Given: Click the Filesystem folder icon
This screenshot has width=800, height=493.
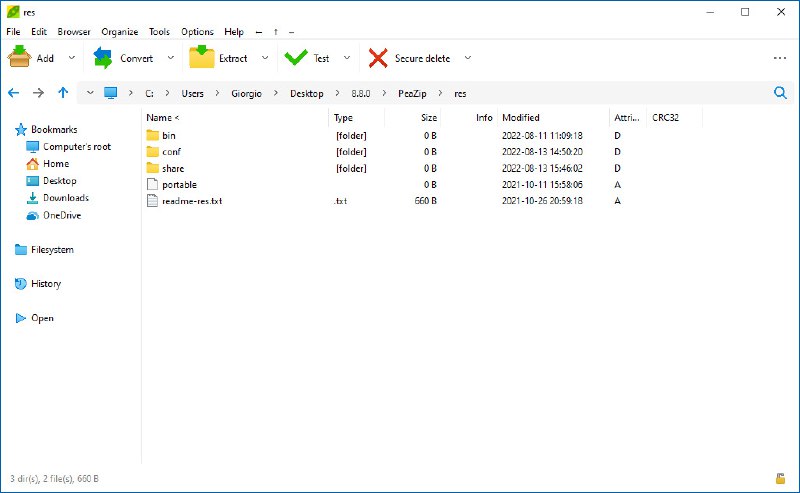Looking at the screenshot, I should [20, 250].
